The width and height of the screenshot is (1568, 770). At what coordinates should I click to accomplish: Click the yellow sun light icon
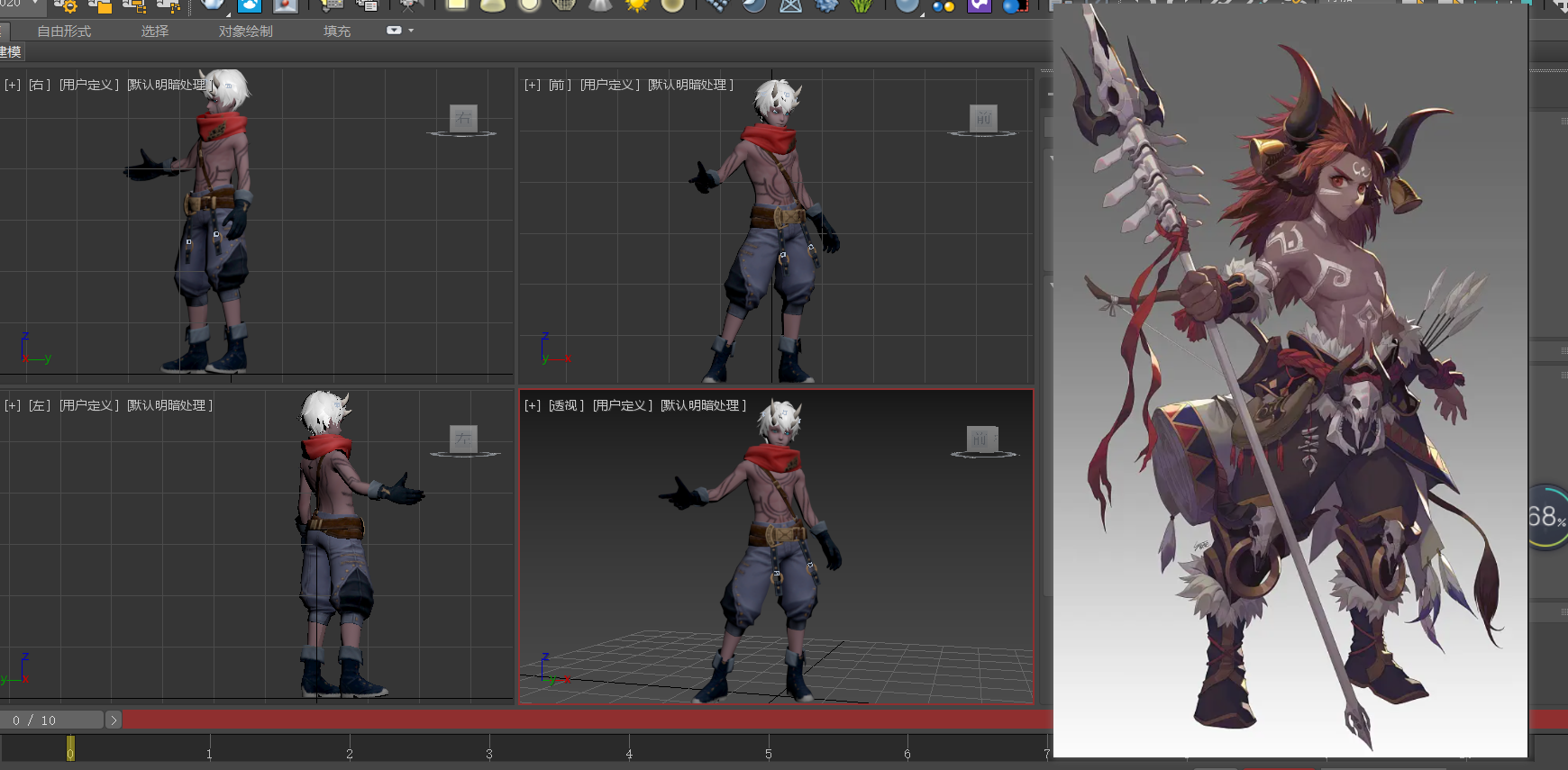(636, 5)
